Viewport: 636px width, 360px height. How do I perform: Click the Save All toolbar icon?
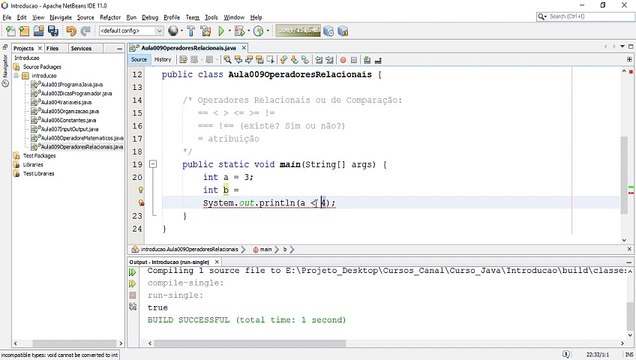coord(53,31)
